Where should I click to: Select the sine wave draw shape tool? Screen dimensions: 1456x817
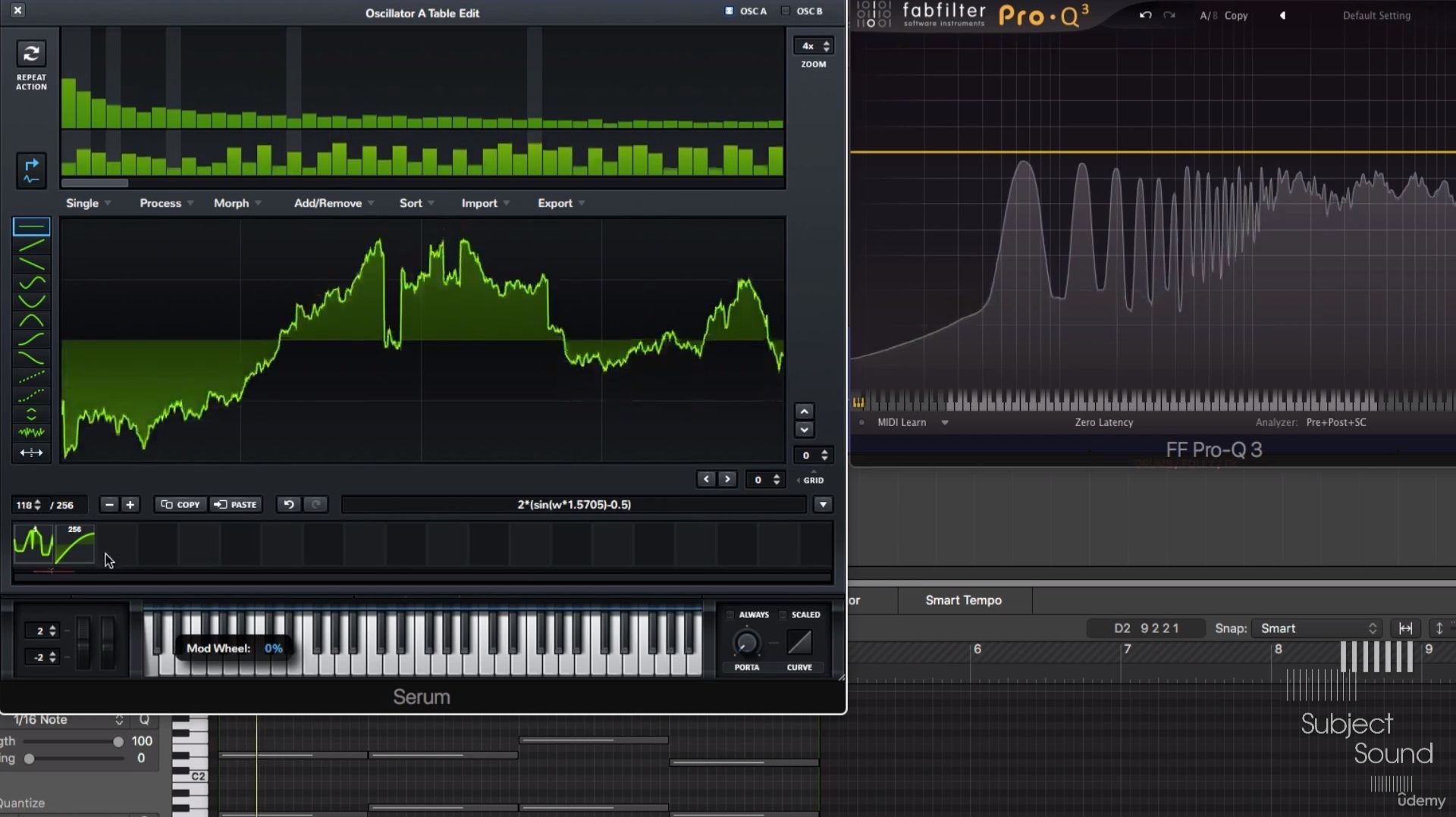point(31,283)
